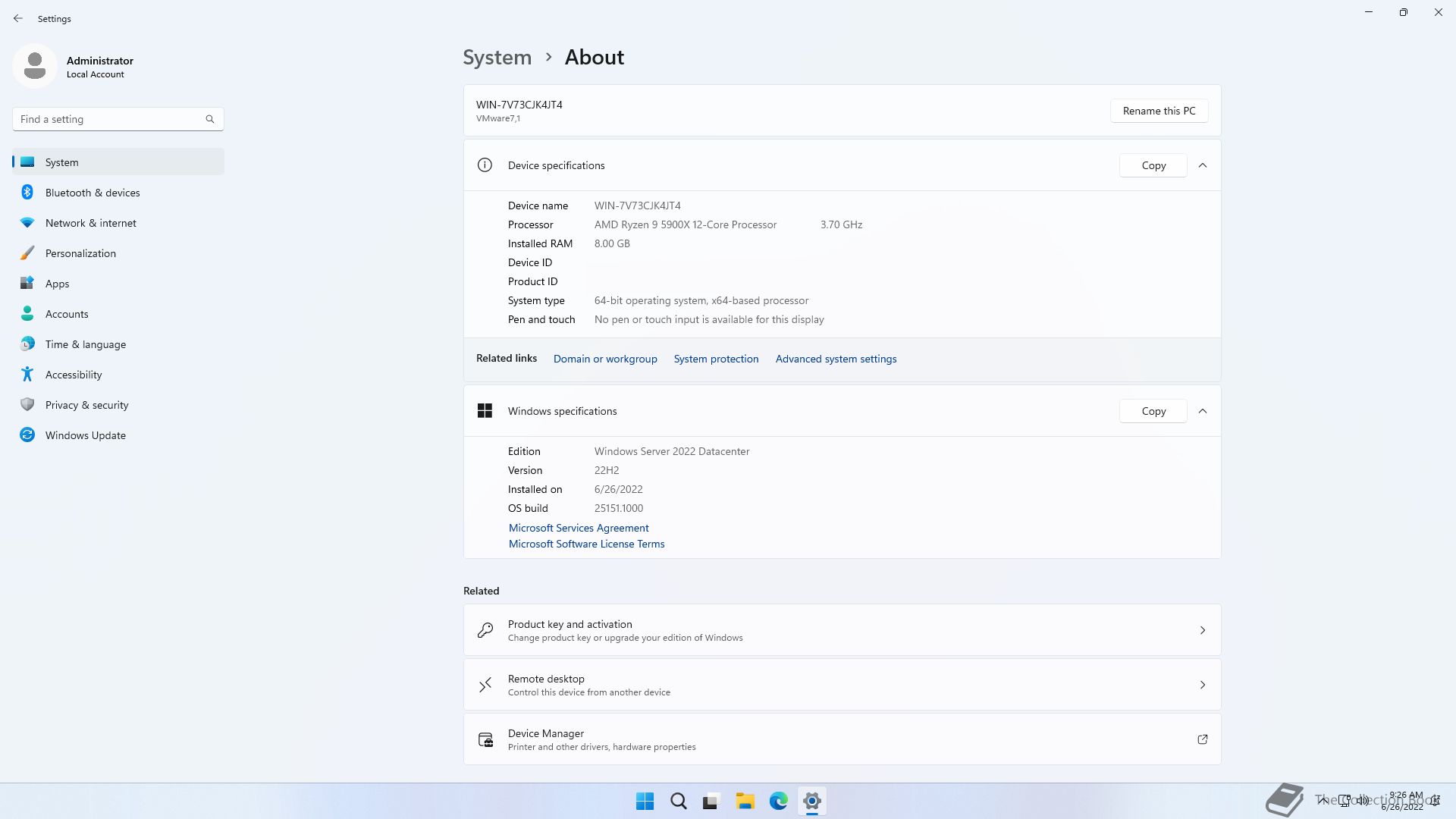
Task: Click the Accessibility icon in sidebar
Action: pos(27,375)
